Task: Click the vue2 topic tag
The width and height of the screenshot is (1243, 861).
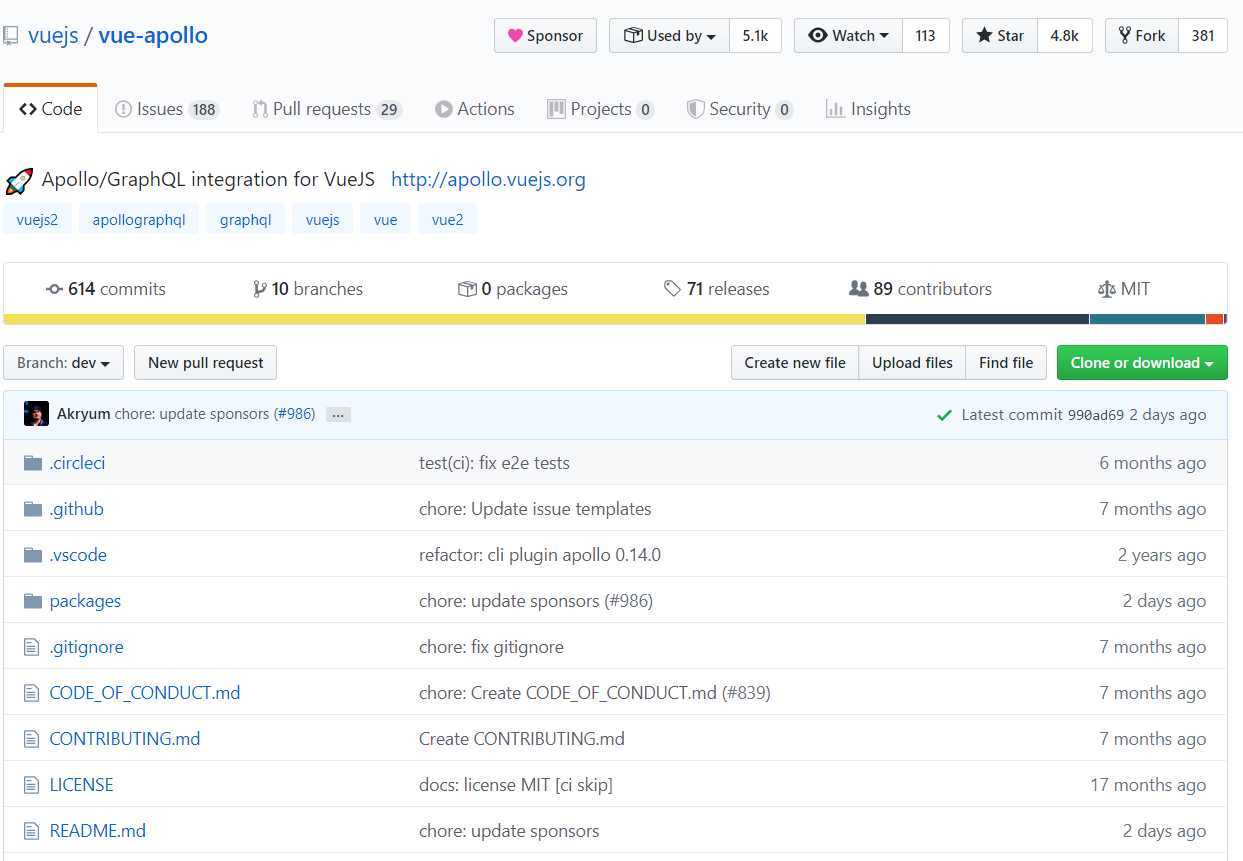Action: [x=447, y=220]
